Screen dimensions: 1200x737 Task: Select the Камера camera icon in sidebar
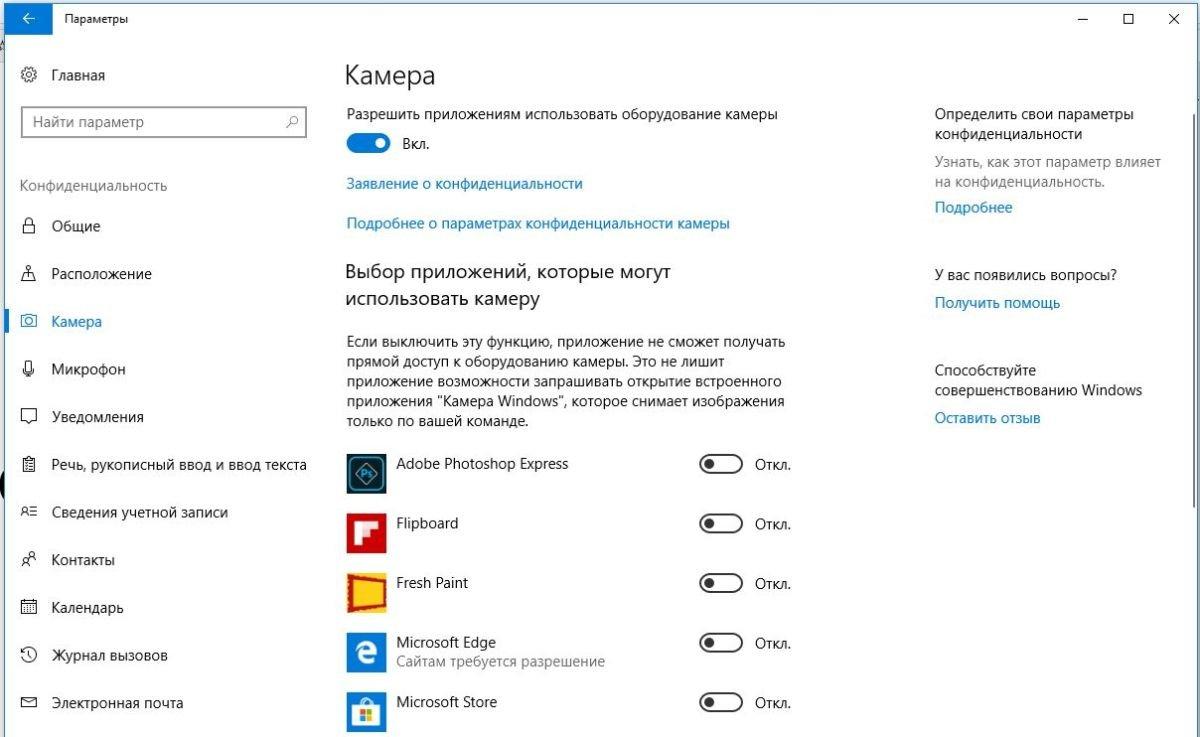[29, 322]
